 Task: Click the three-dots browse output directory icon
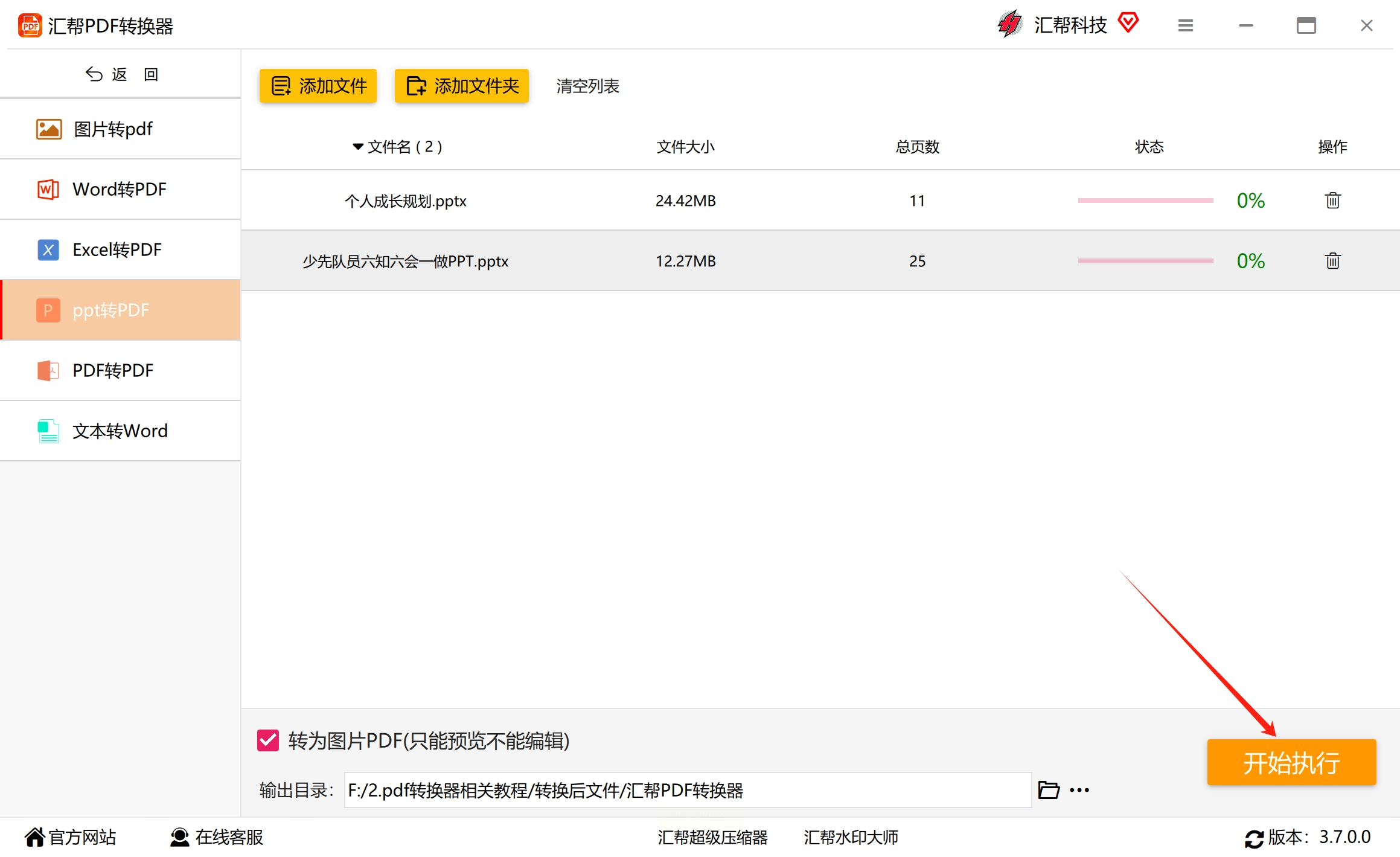coord(1079,790)
